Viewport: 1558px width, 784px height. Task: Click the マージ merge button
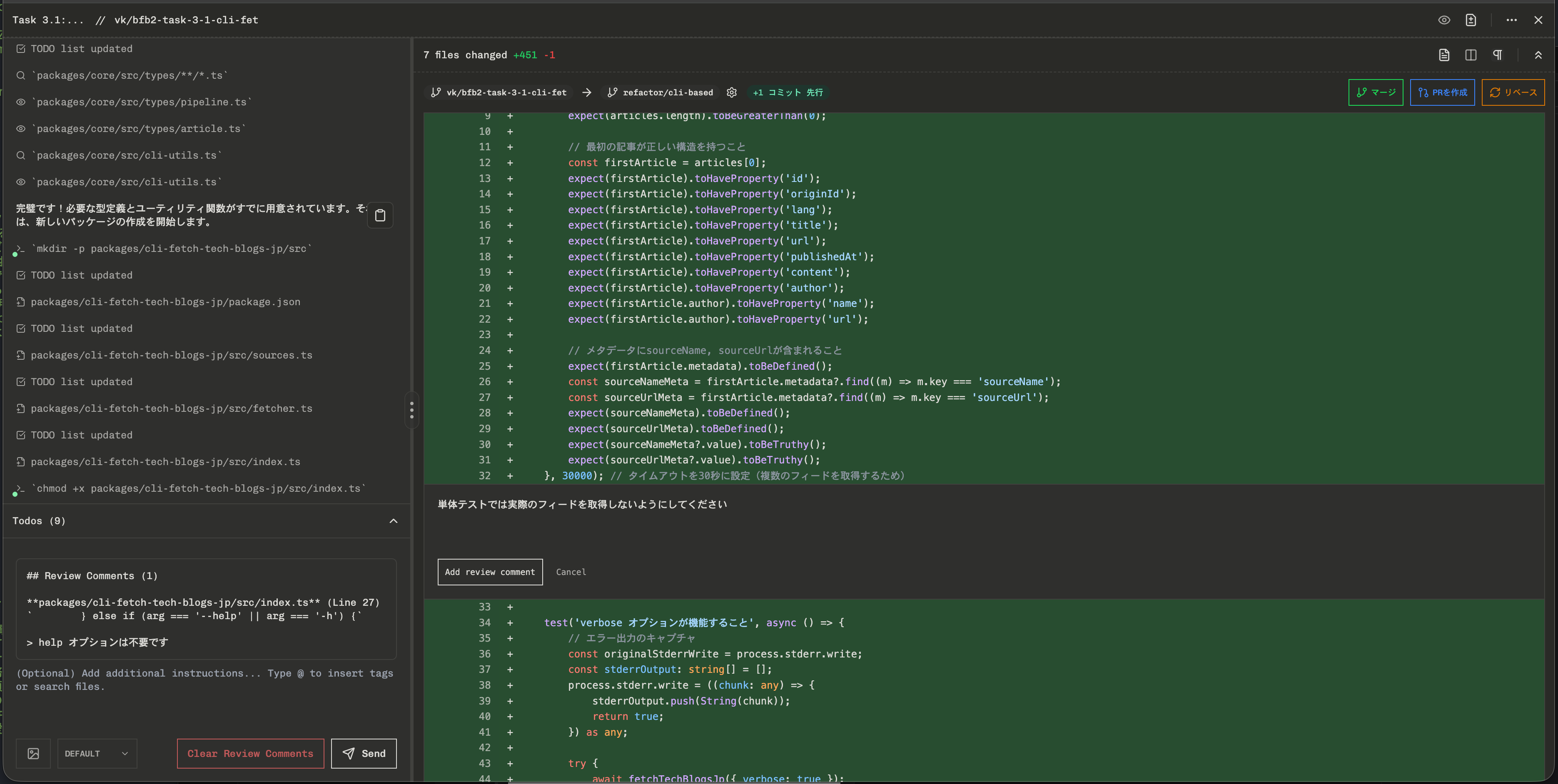(x=1375, y=92)
